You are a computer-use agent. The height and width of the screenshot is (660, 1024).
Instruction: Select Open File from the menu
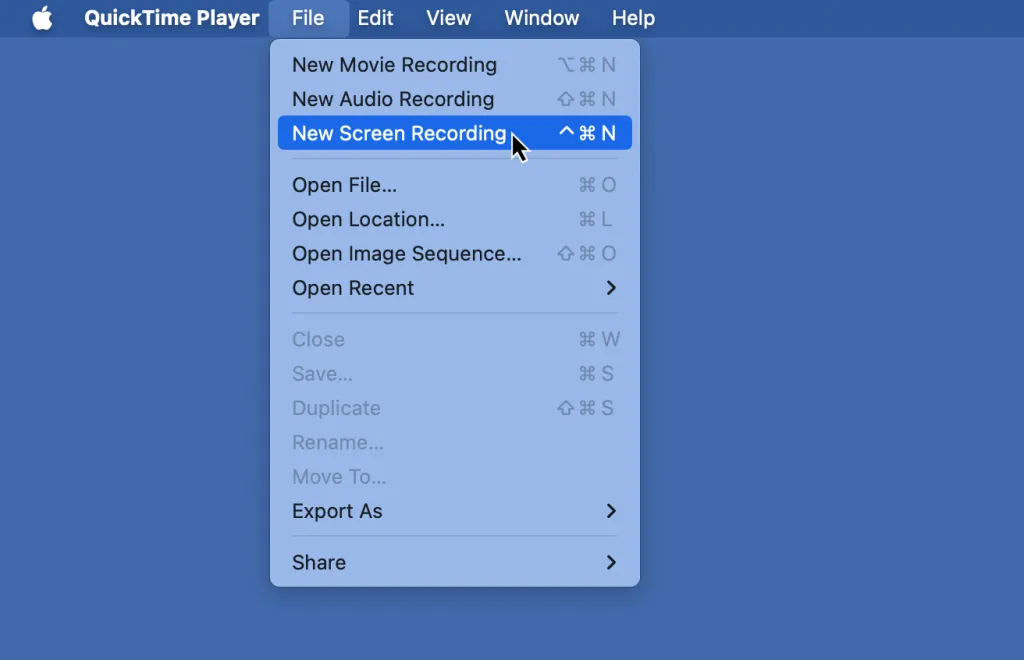point(343,185)
